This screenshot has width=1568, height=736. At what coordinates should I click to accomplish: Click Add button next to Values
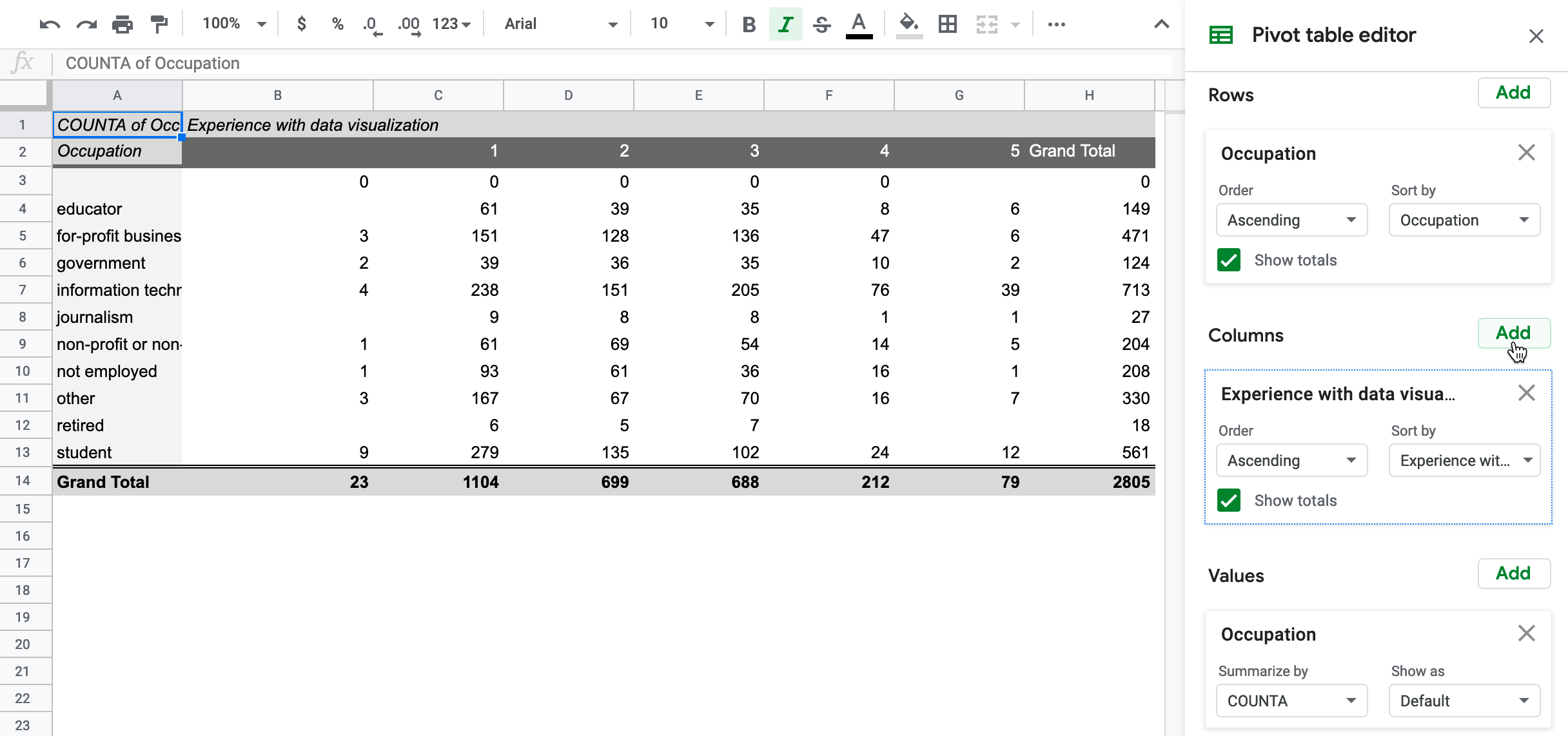pyautogui.click(x=1513, y=574)
